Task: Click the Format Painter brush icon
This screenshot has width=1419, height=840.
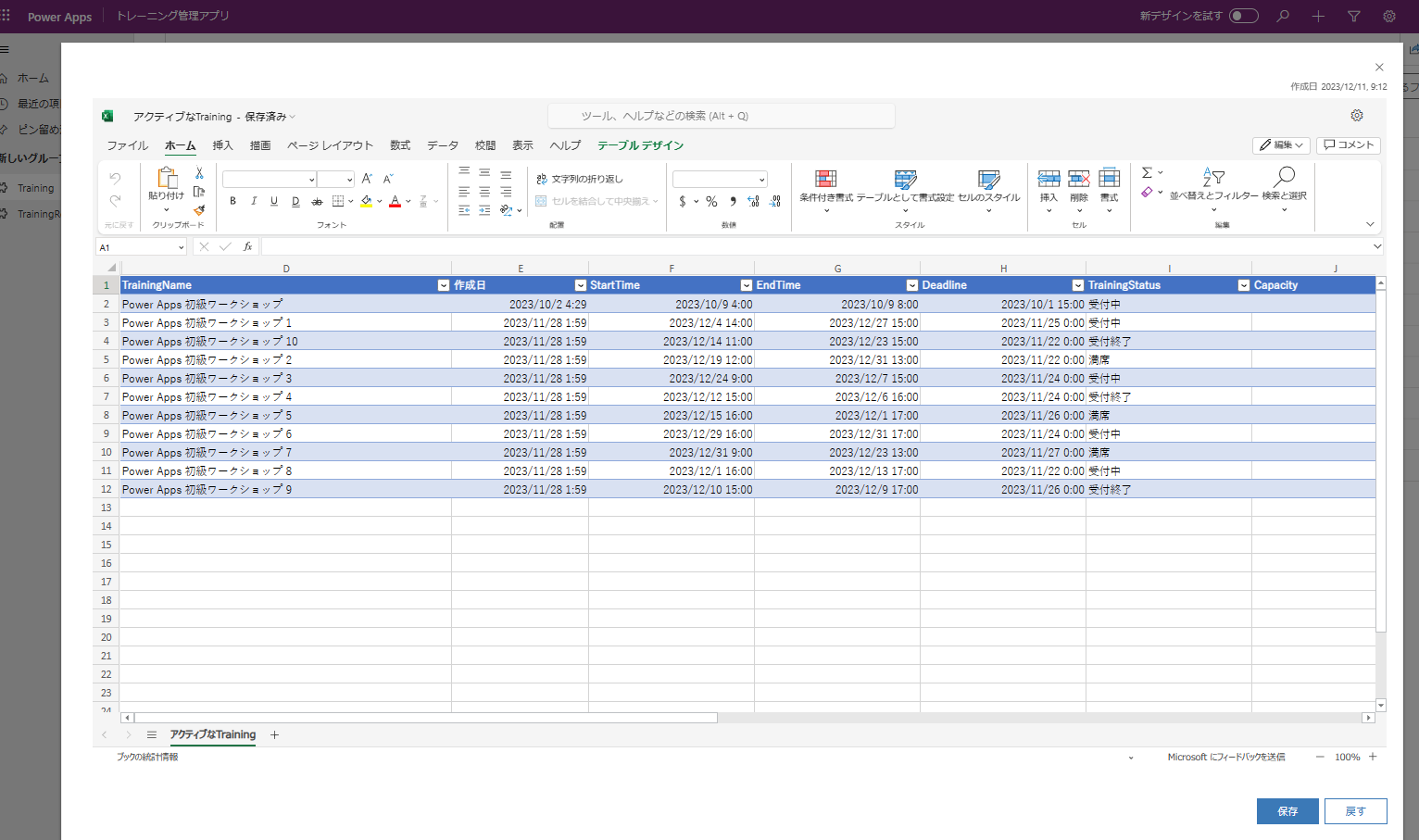Action: tap(199, 210)
